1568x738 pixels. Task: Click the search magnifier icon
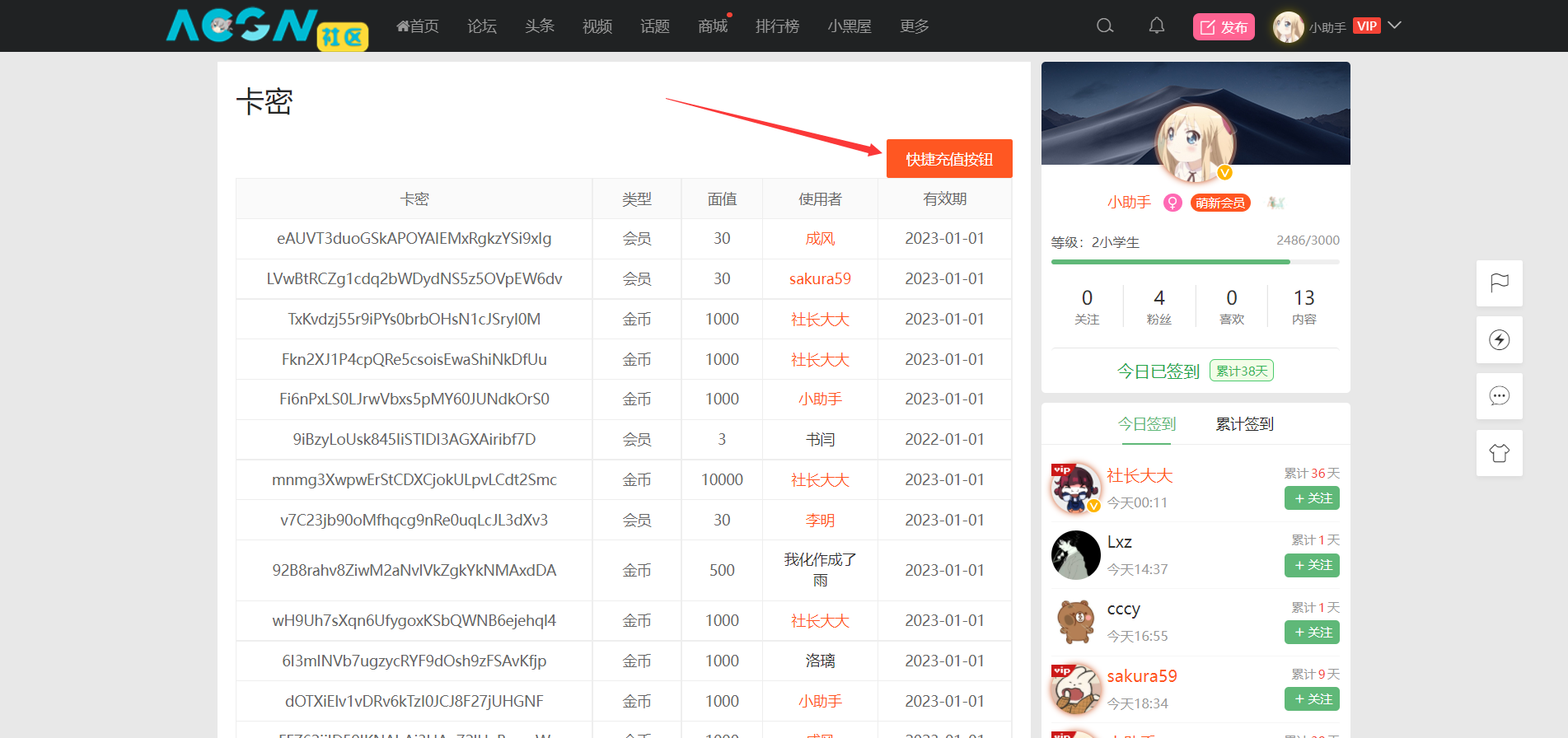[1105, 26]
